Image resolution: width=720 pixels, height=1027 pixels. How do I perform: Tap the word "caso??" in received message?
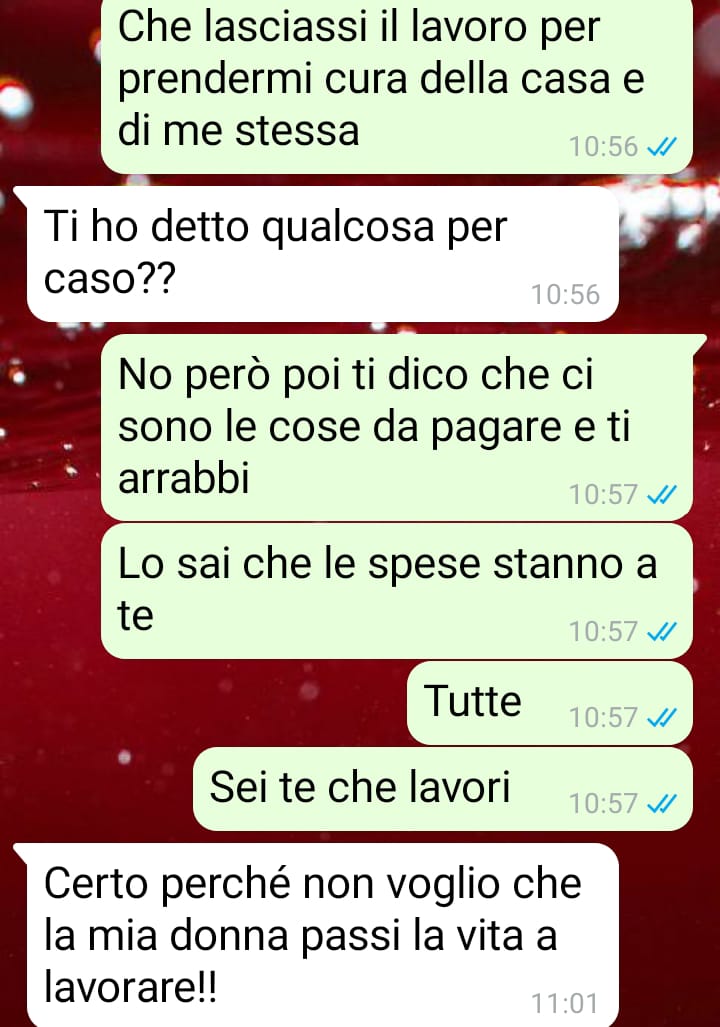[110, 280]
